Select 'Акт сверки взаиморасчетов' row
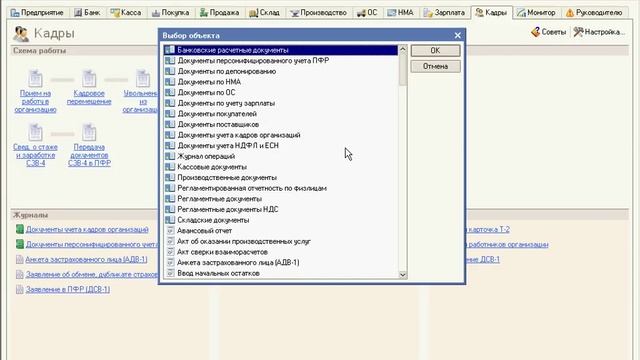 [281, 251]
